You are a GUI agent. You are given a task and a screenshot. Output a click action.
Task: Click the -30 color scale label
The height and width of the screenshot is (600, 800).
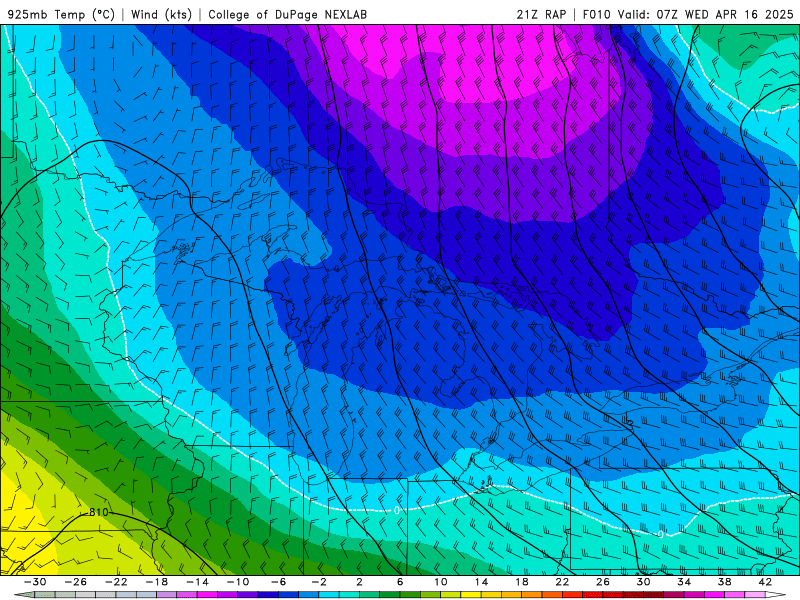coord(35,582)
